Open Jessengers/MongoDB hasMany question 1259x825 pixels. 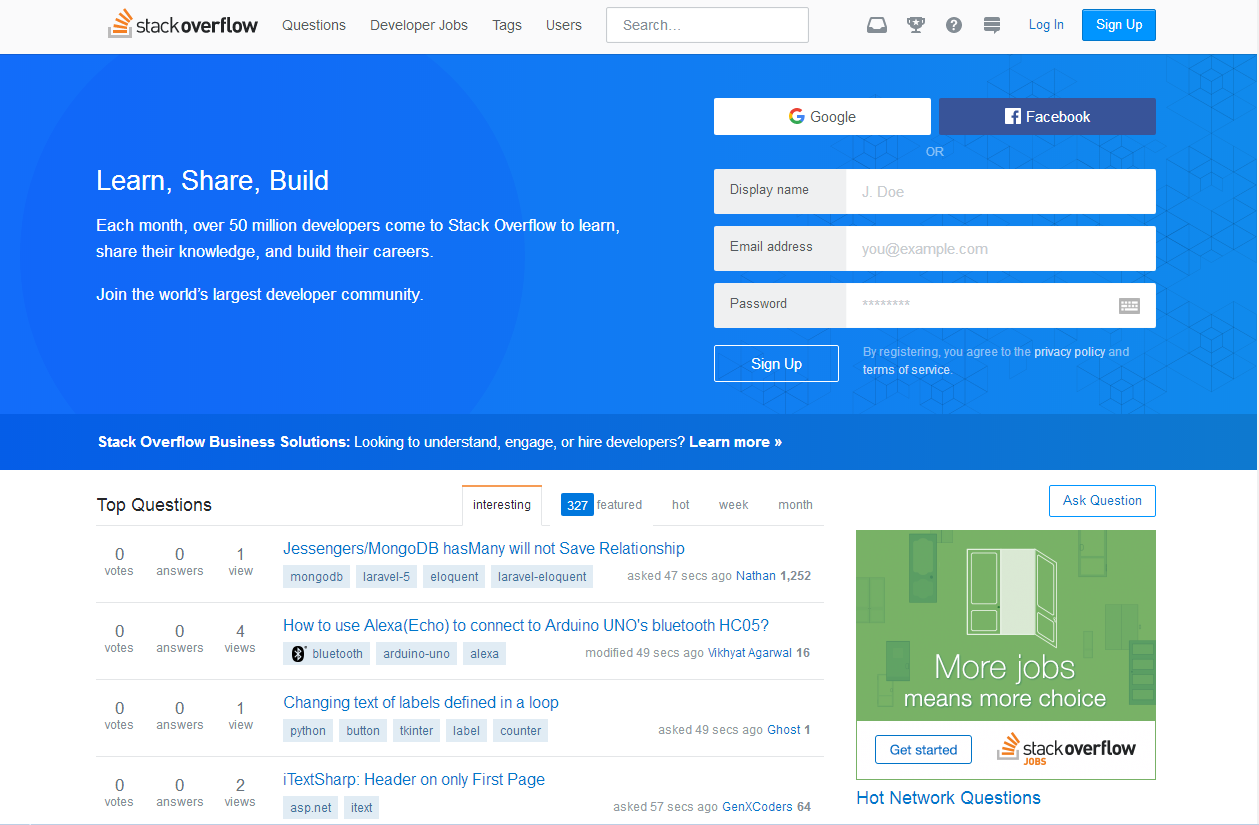tap(484, 548)
